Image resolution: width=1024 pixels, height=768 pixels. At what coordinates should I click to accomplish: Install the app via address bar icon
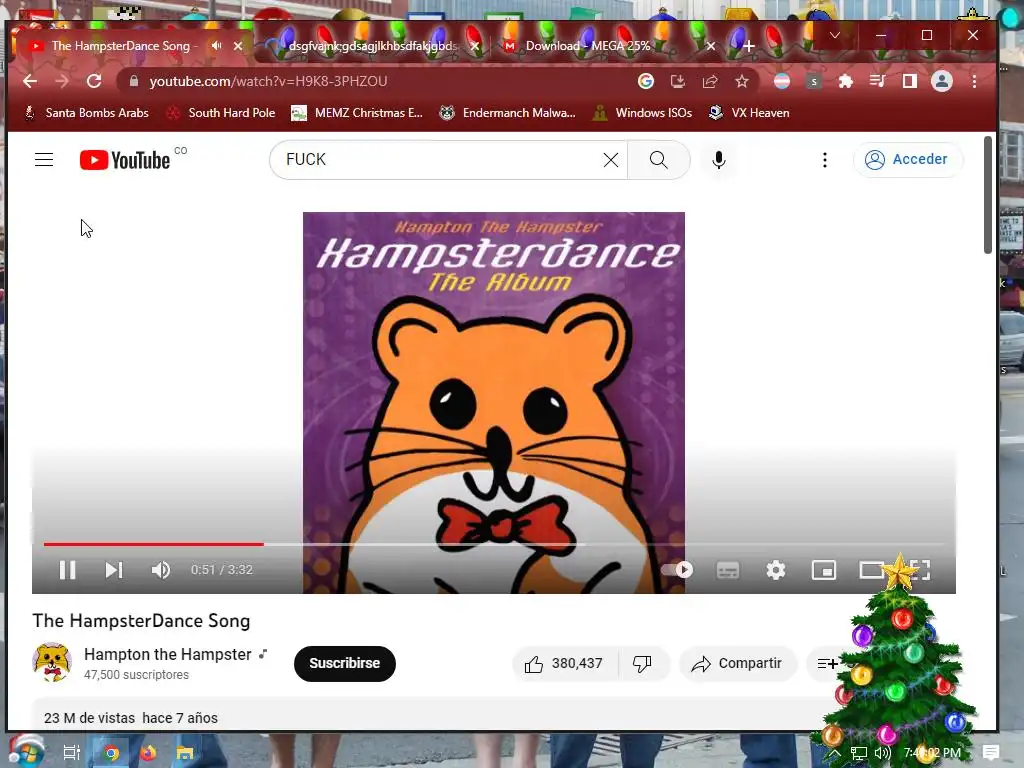678,81
